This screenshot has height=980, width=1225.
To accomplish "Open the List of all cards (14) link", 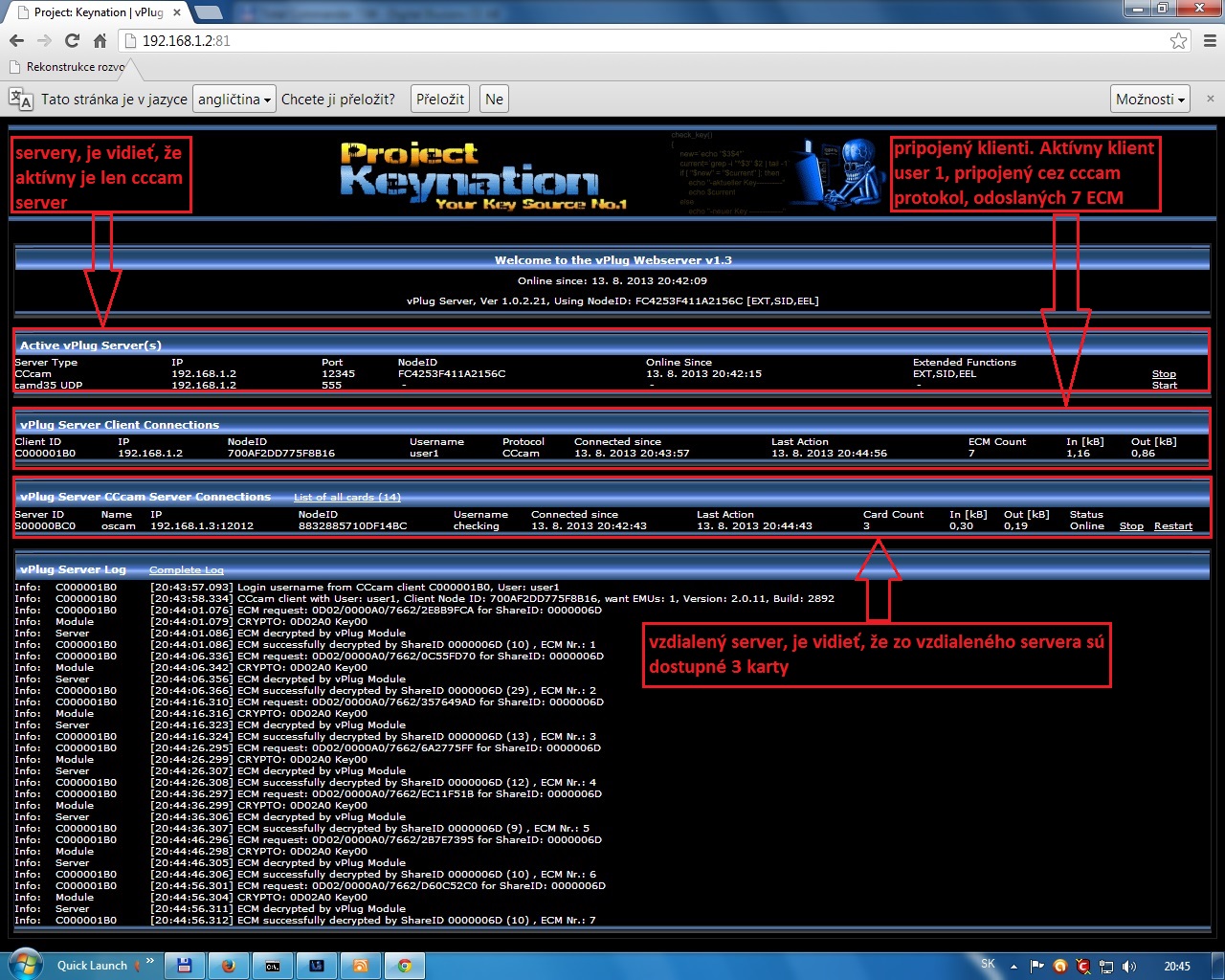I will [x=347, y=498].
